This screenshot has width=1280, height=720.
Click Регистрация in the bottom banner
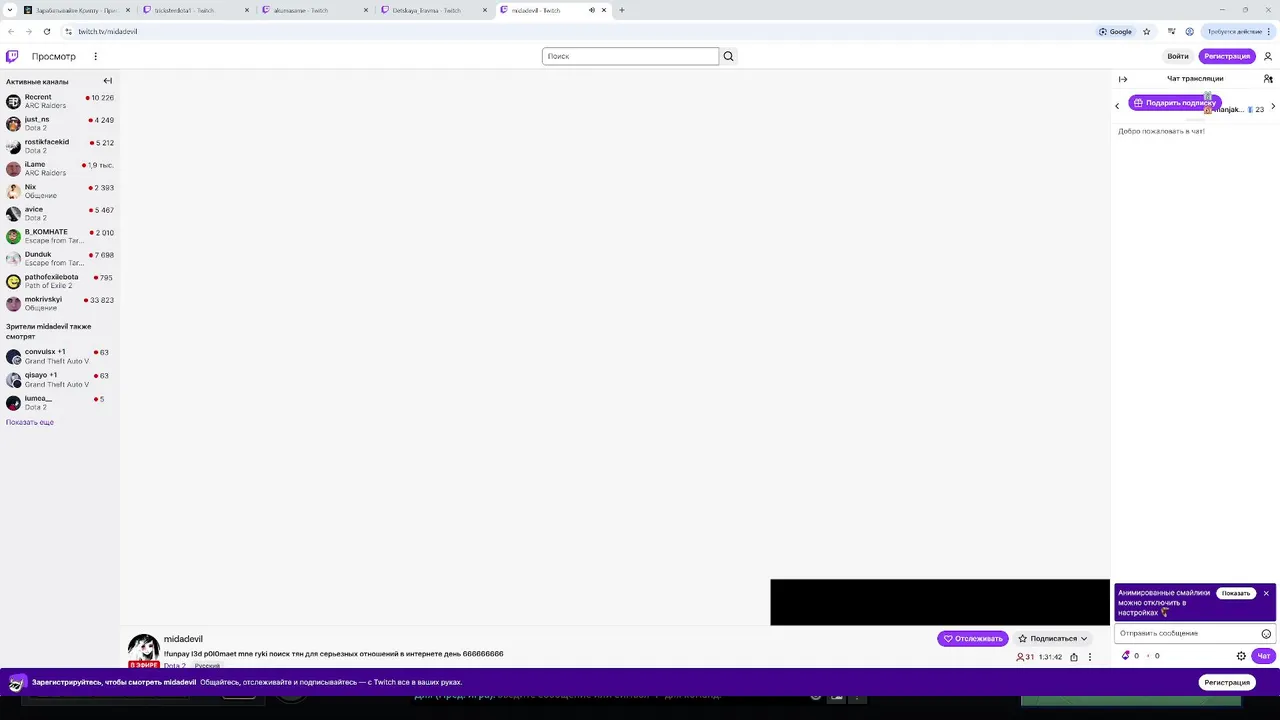1227,682
